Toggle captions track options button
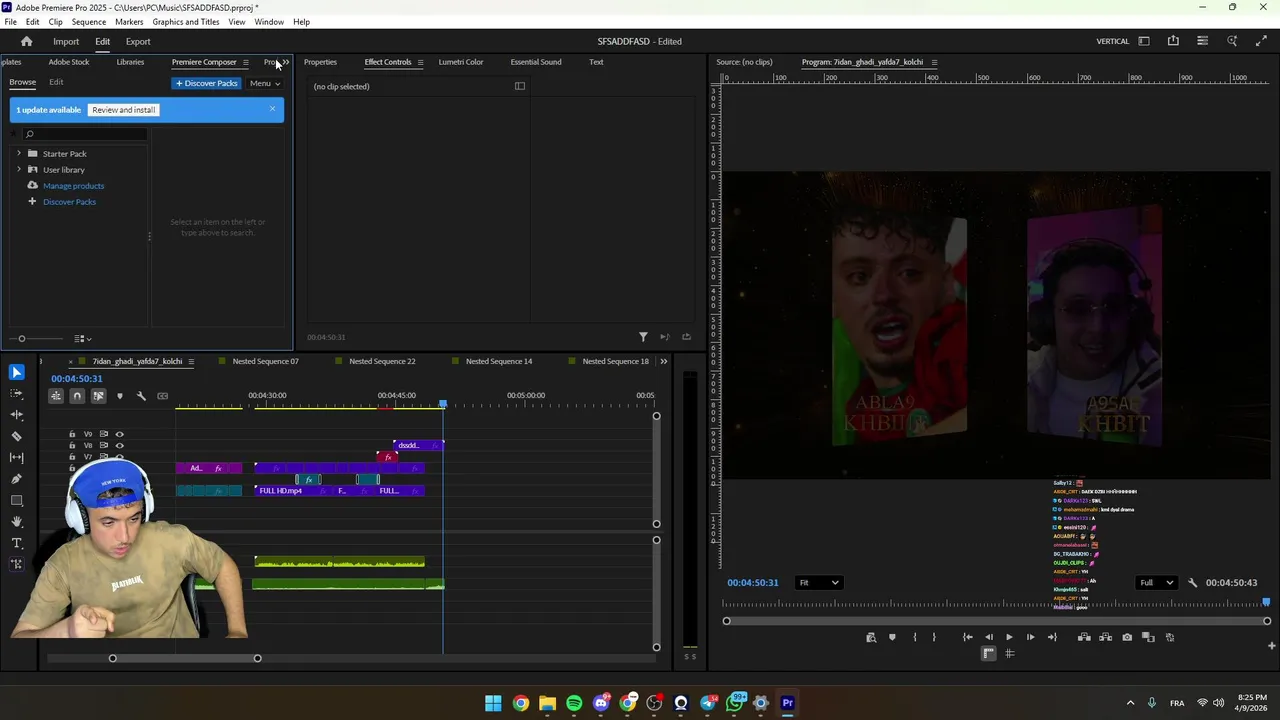This screenshot has width=1280, height=720. (162, 396)
